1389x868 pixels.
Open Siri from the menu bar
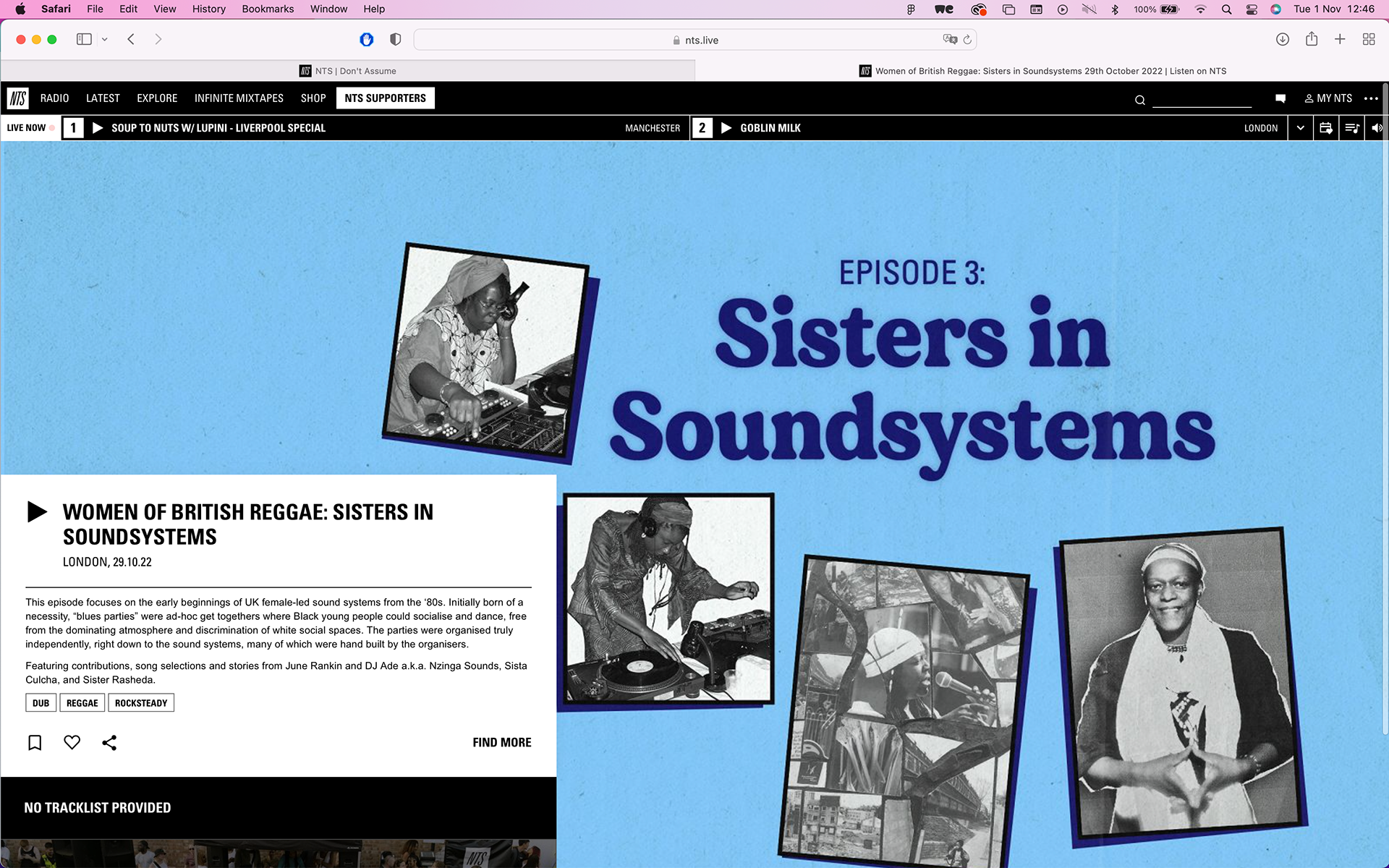tap(1276, 9)
